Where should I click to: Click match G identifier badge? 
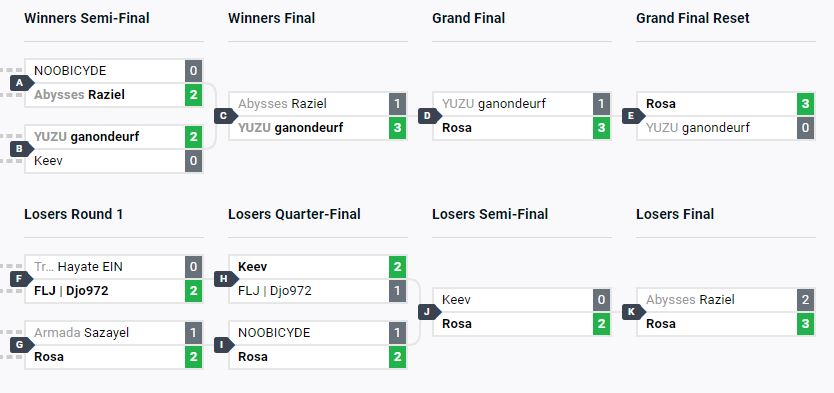[21, 345]
